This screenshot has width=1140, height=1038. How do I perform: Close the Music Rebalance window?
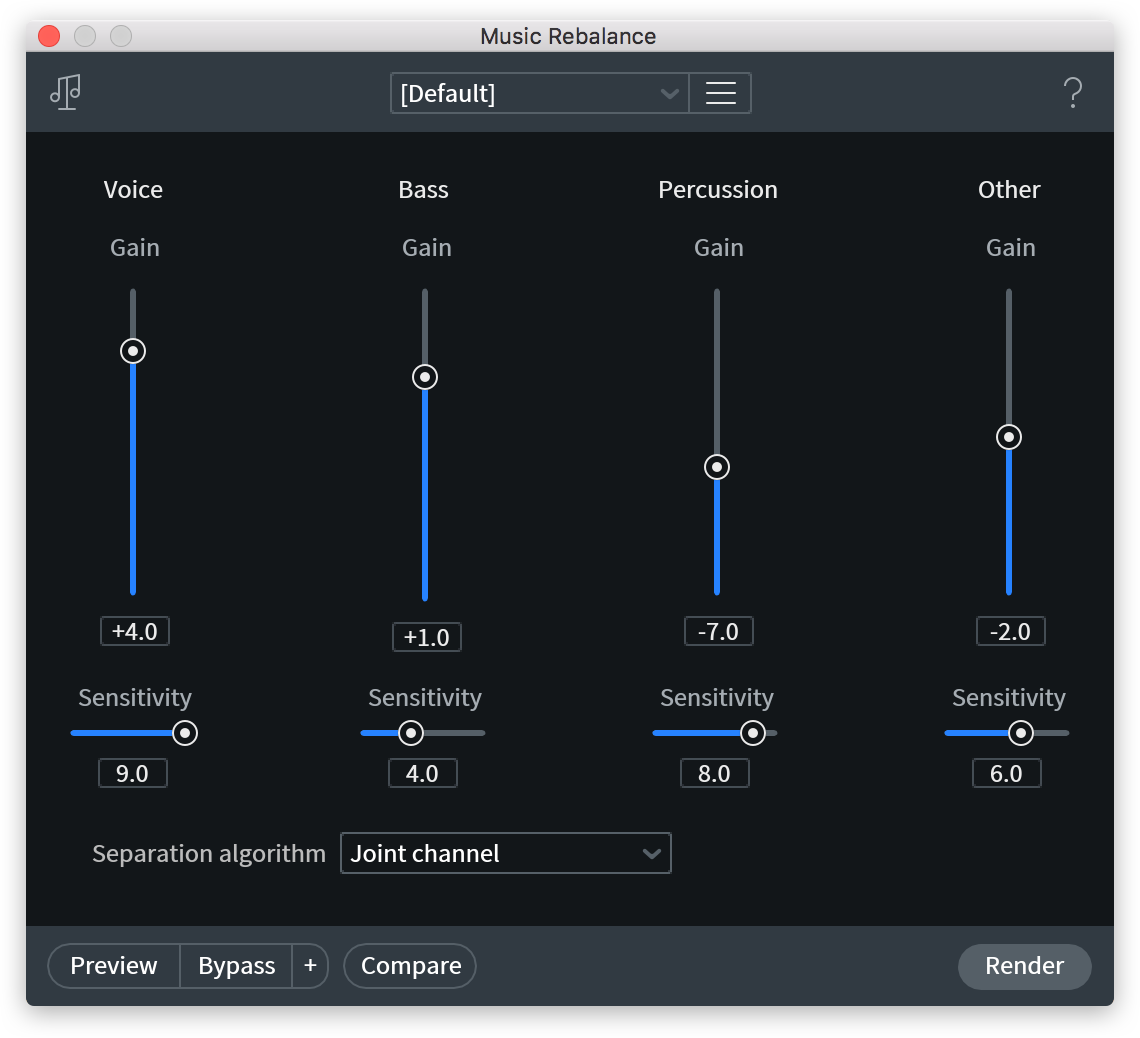tap(49, 37)
